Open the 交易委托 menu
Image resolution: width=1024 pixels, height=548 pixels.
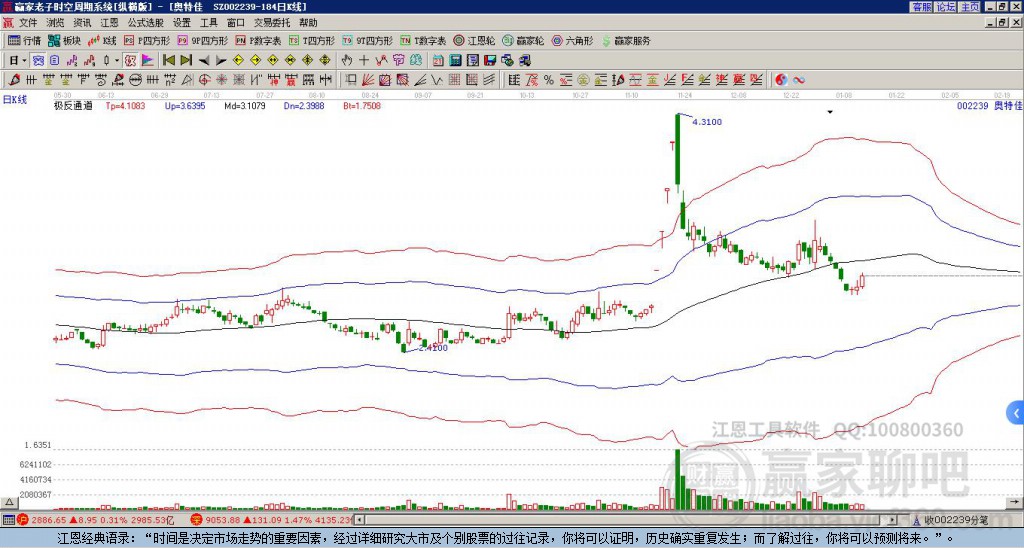[272, 23]
